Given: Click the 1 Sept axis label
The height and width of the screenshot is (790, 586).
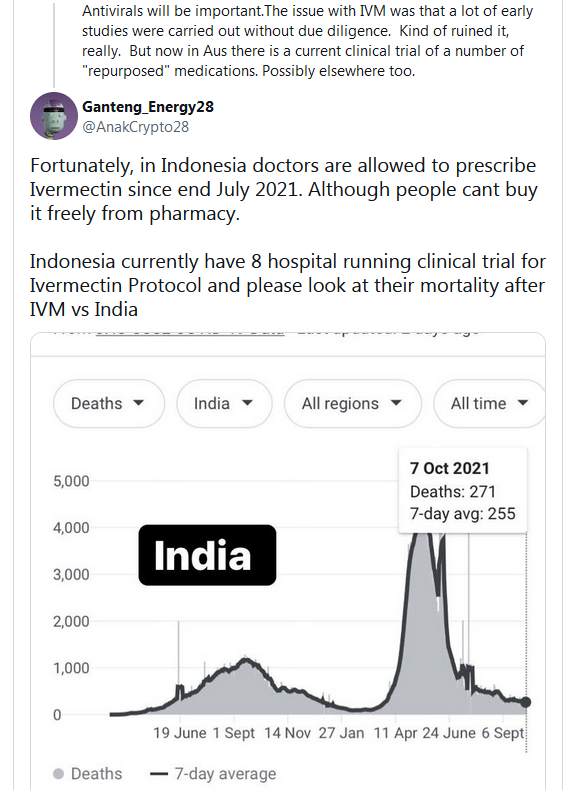Looking at the screenshot, I should [x=233, y=733].
